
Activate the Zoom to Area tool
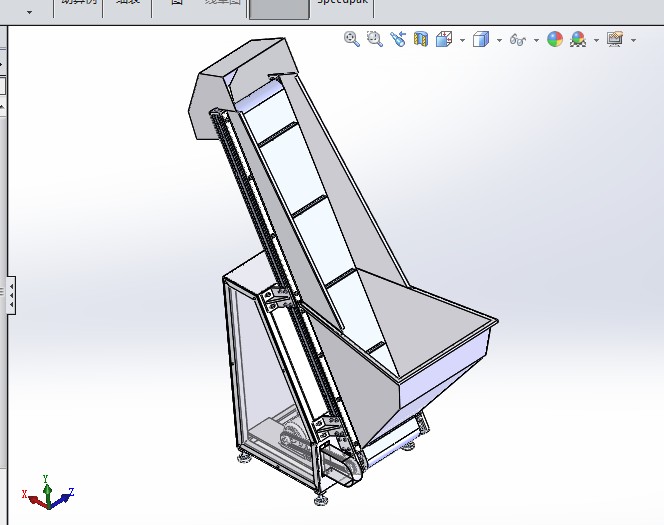[x=374, y=39]
